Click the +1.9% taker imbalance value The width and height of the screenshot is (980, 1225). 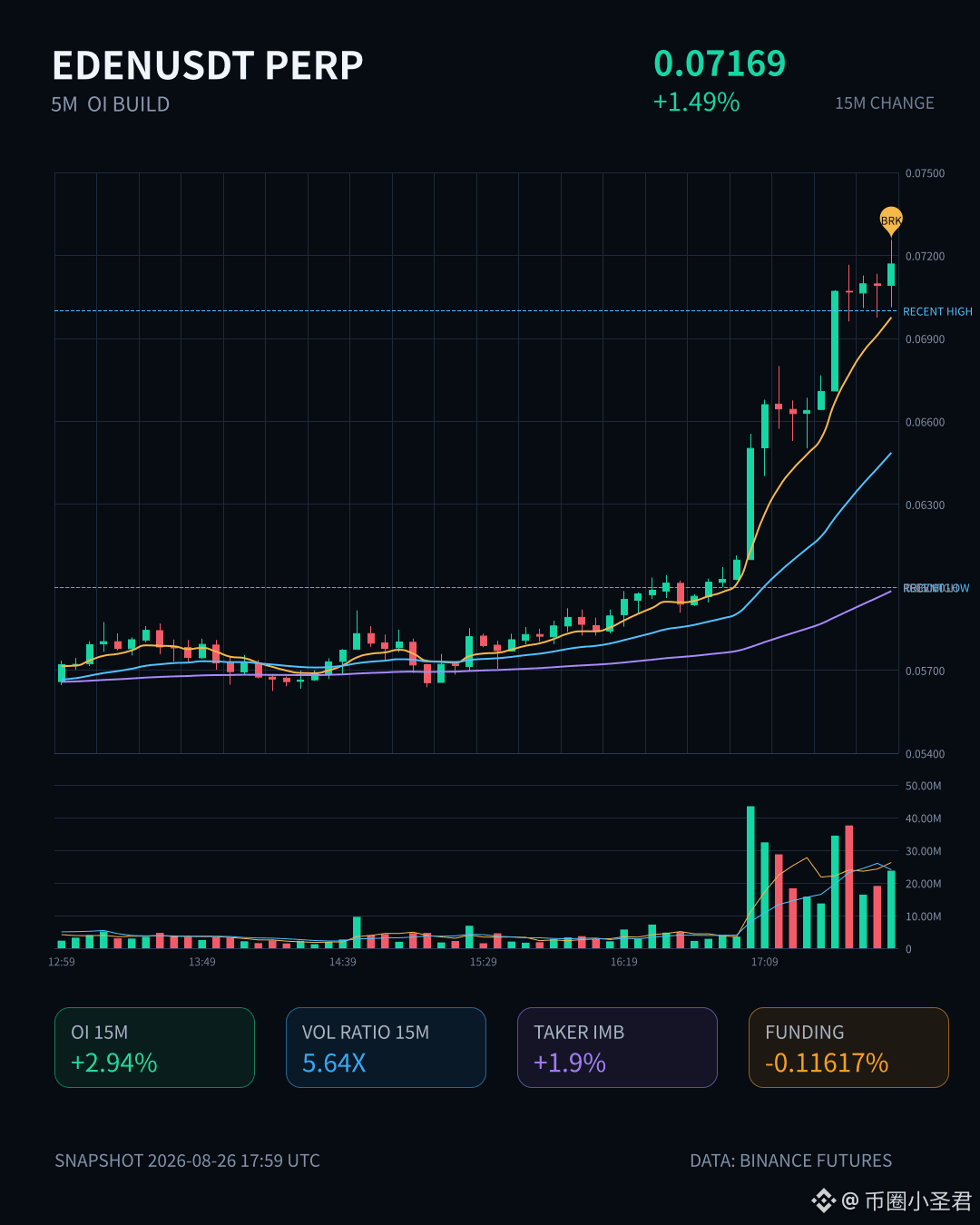[x=570, y=1063]
